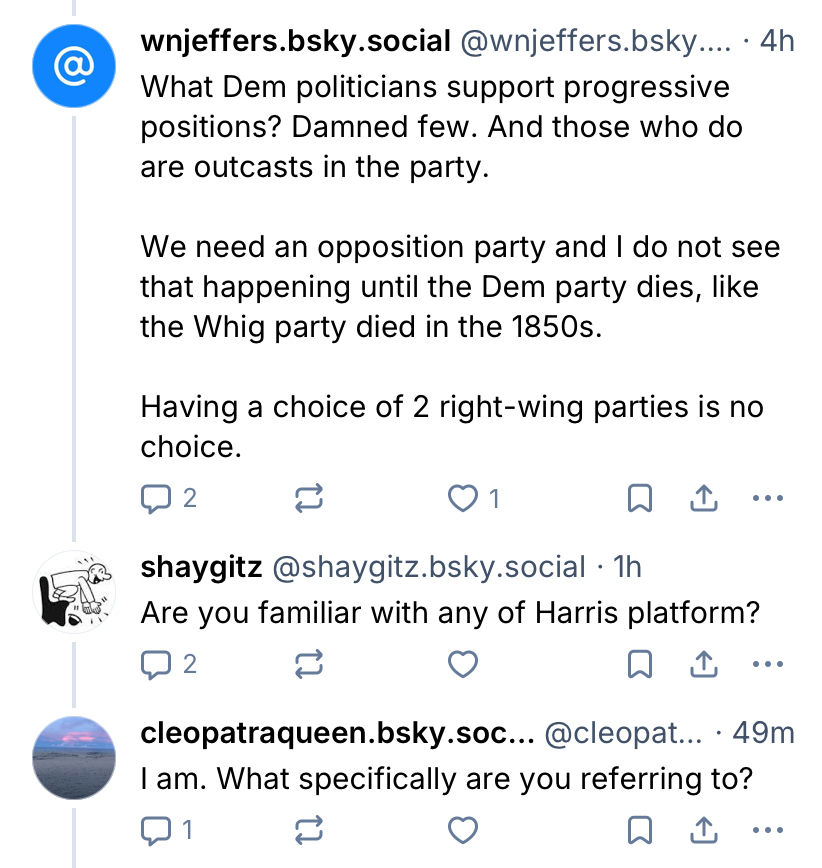Like shaygitz's post
The image size is (822, 868).
point(462,663)
